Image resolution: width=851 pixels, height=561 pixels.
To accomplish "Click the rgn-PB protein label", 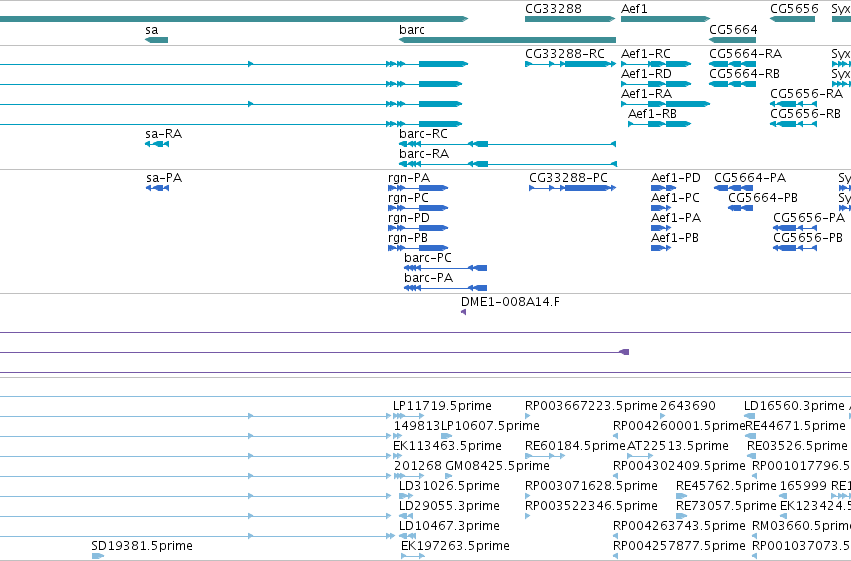I will [x=408, y=238].
